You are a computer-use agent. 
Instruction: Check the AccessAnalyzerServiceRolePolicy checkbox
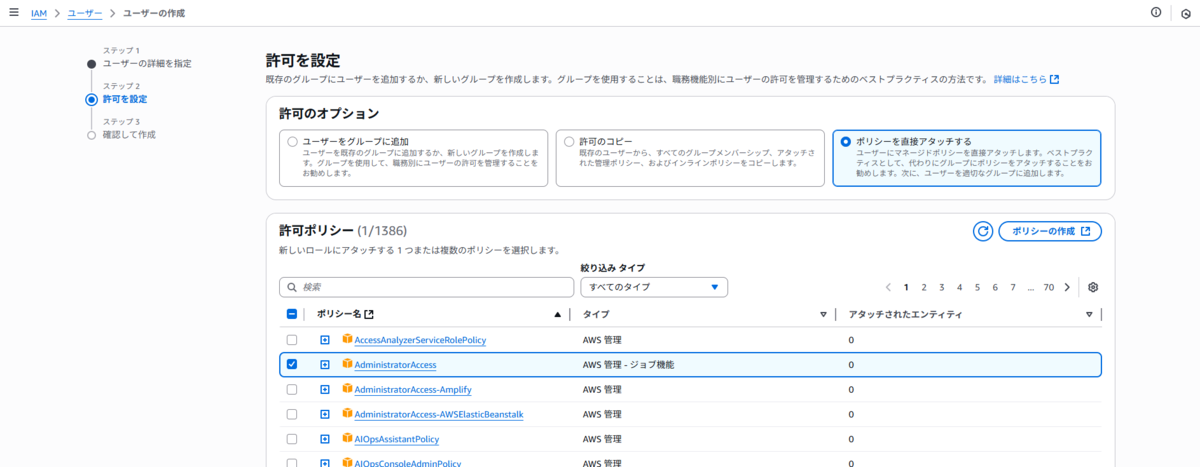(x=292, y=340)
